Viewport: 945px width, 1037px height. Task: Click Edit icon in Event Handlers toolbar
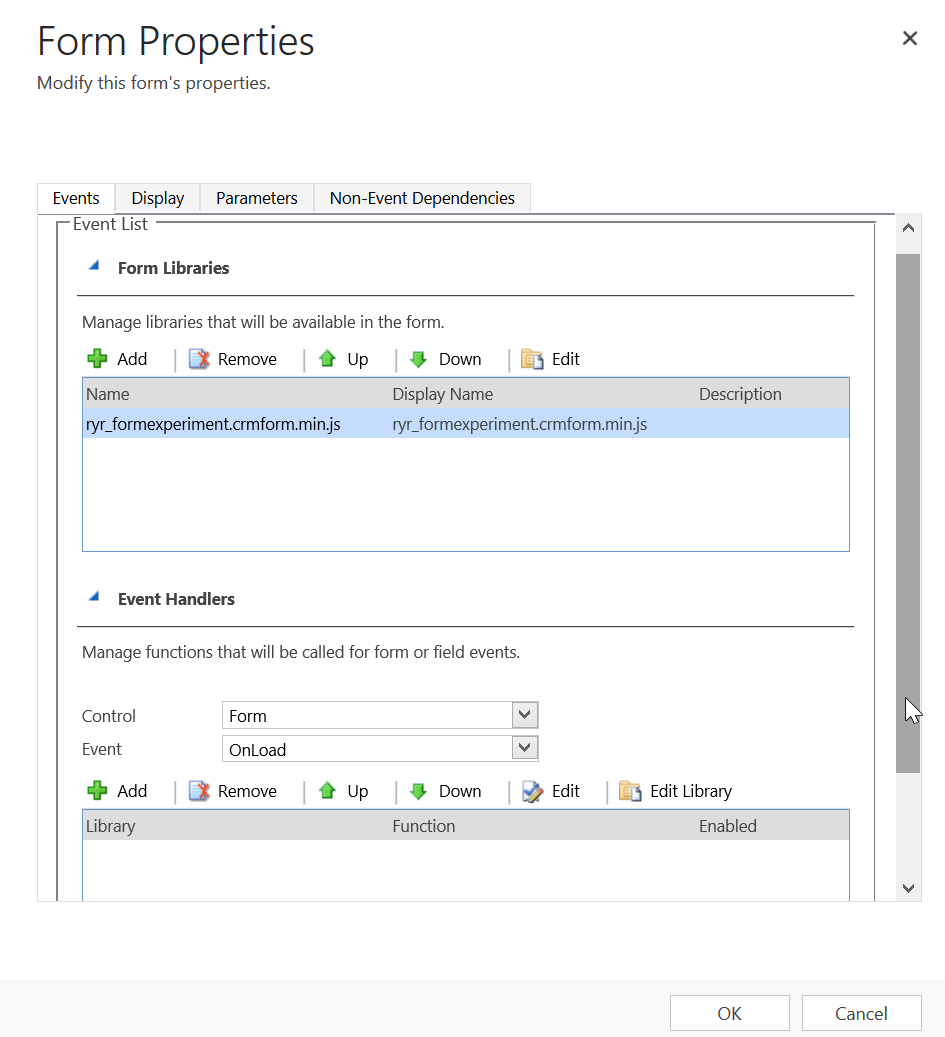[532, 791]
